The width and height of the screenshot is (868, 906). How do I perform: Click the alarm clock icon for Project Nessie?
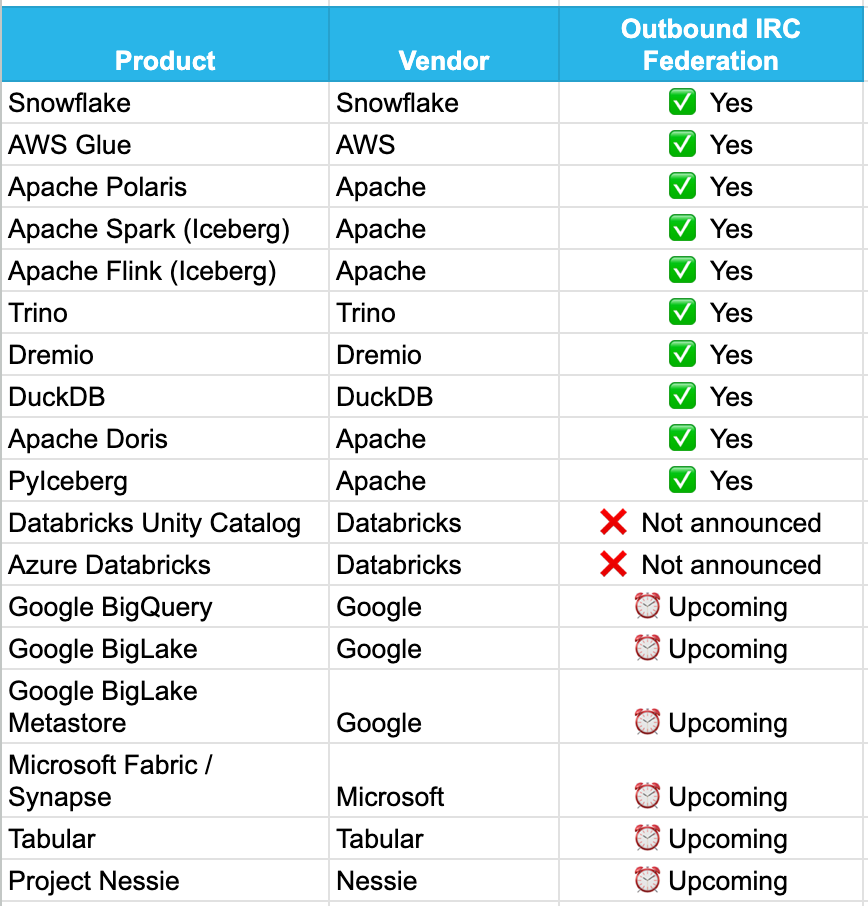[x=647, y=881]
